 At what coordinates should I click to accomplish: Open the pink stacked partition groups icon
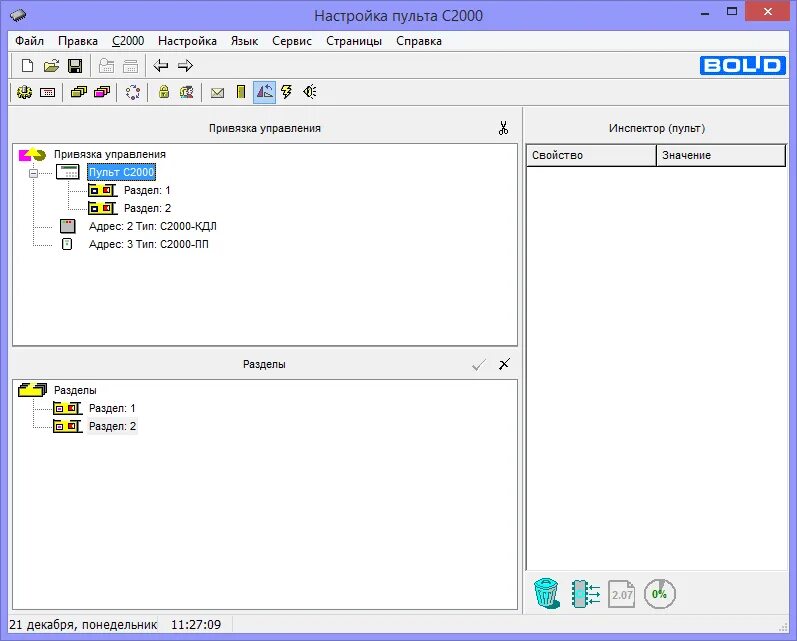coord(102,92)
